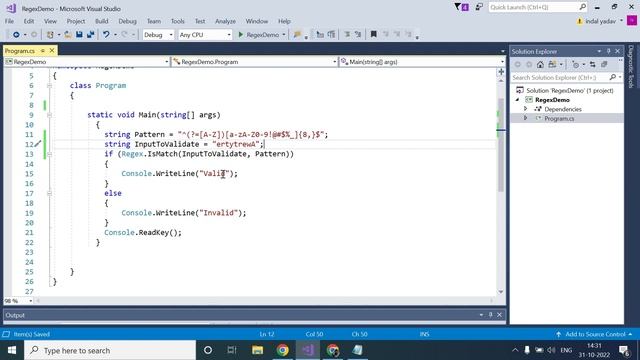Collapse the class Program code block
Viewport: 640px width, 360px height.
[x=49, y=86]
